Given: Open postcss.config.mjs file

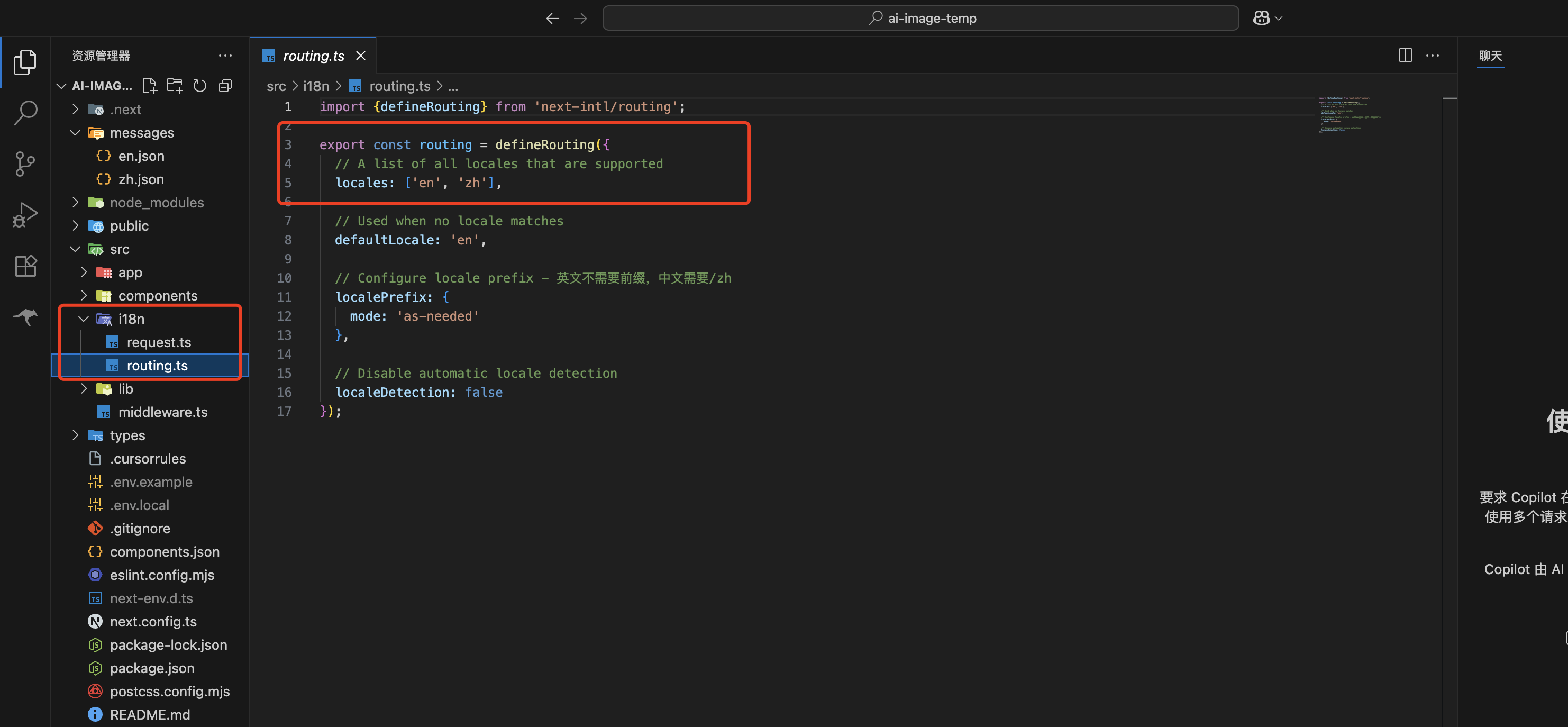Looking at the screenshot, I should 149,692.
